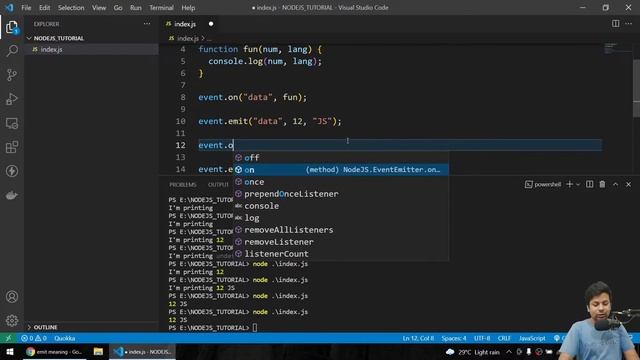Expand the Outline section
Viewport: 640px width, 360px height.
pos(45,327)
